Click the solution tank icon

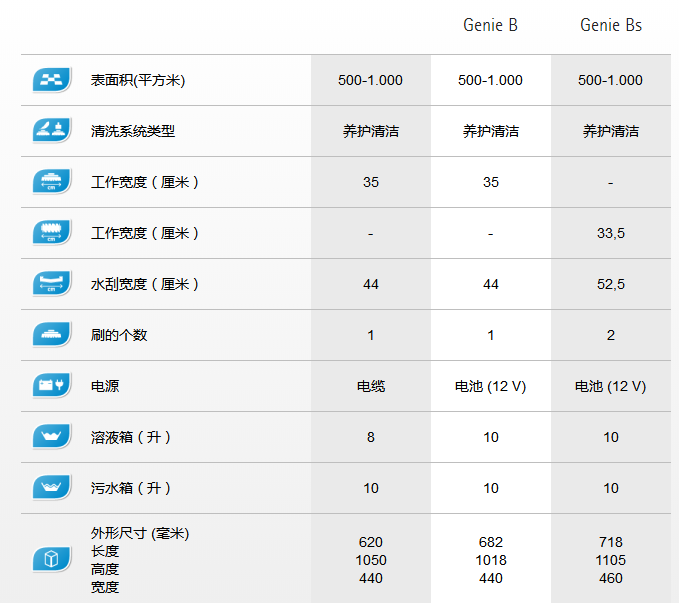(x=52, y=437)
